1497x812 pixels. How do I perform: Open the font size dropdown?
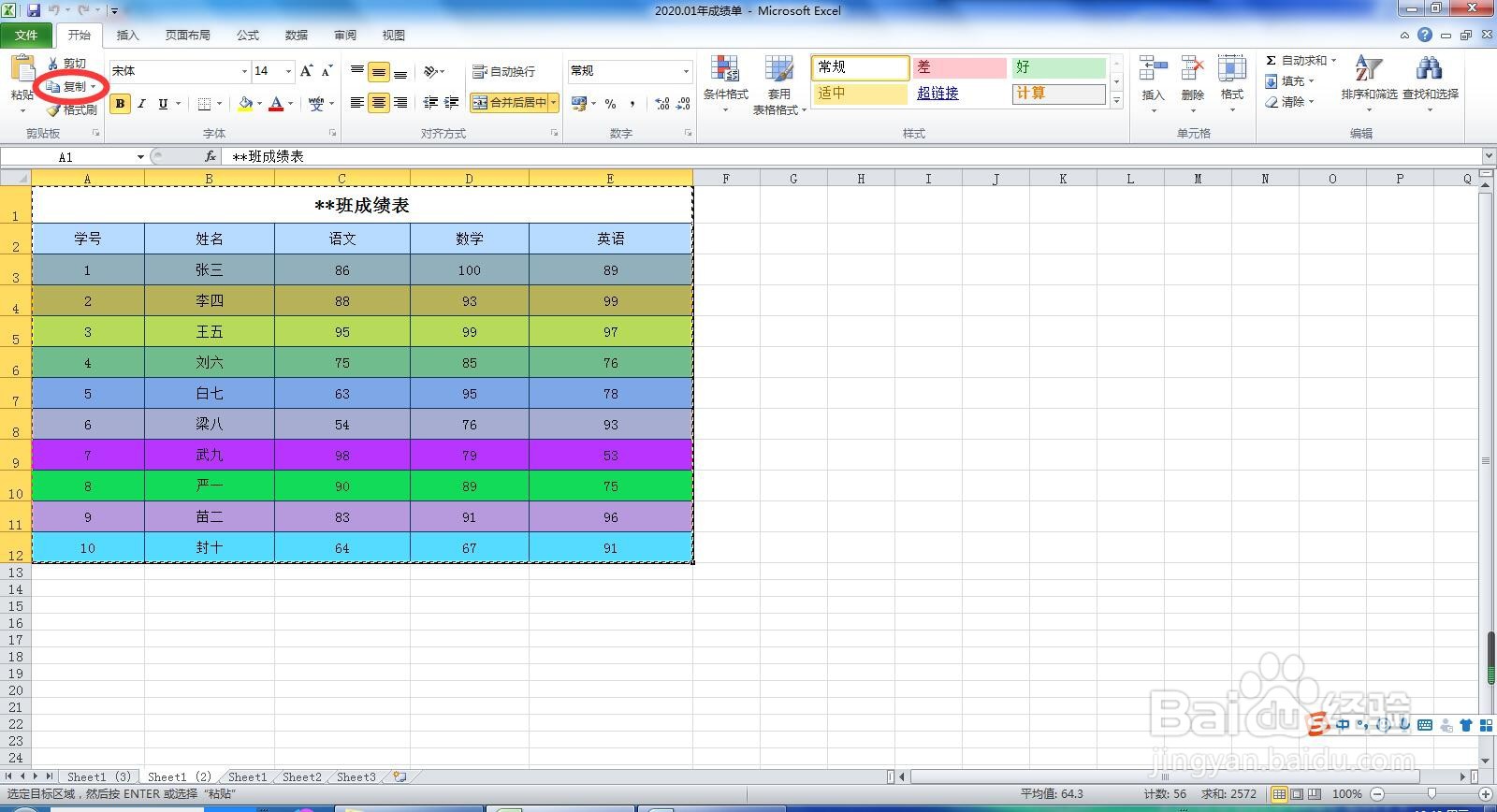288,71
